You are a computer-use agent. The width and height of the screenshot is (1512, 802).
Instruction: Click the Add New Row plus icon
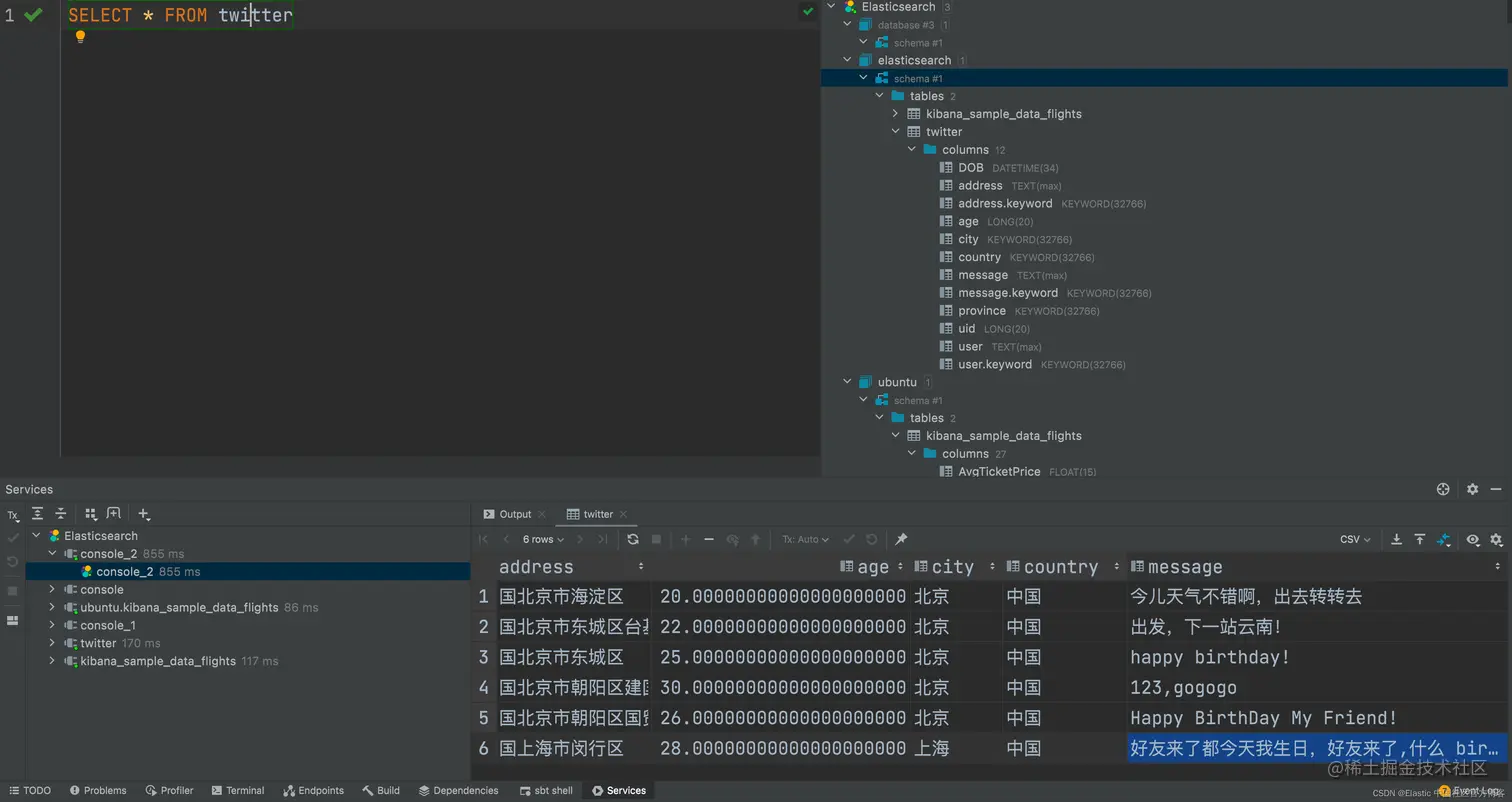(686, 539)
